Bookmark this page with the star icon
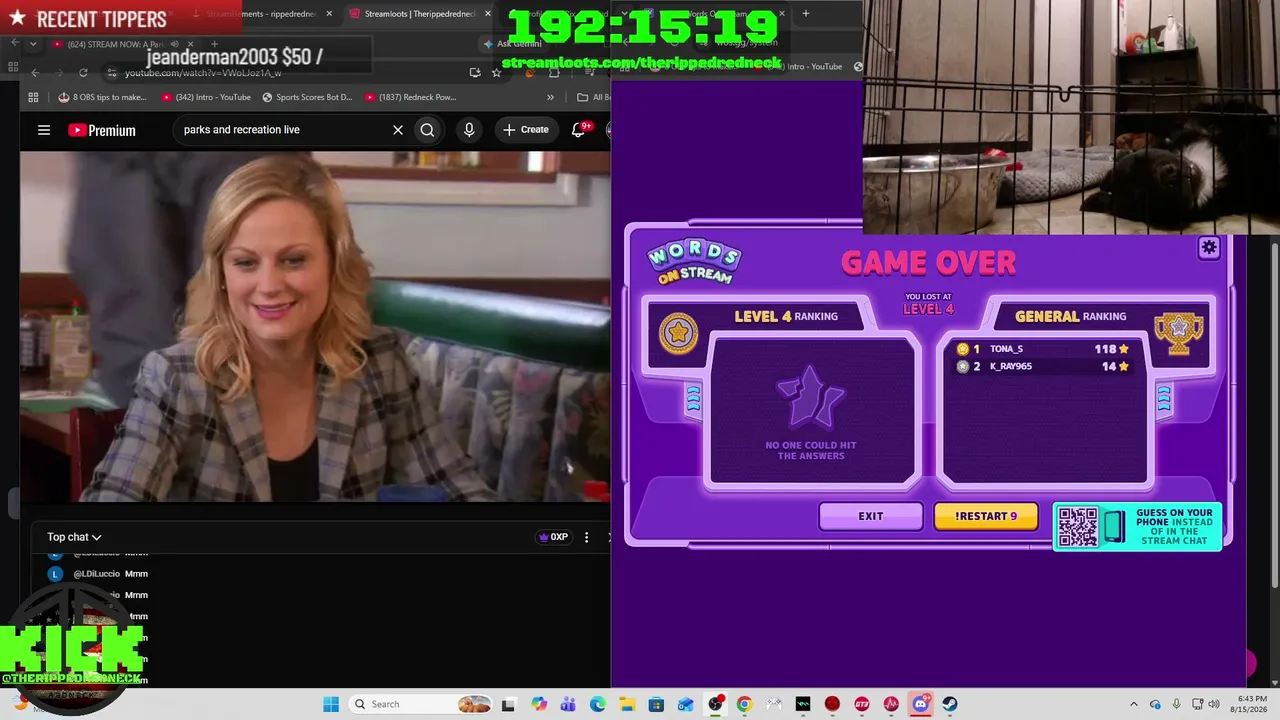Image resolution: width=1280 pixels, height=720 pixels. pos(496,72)
